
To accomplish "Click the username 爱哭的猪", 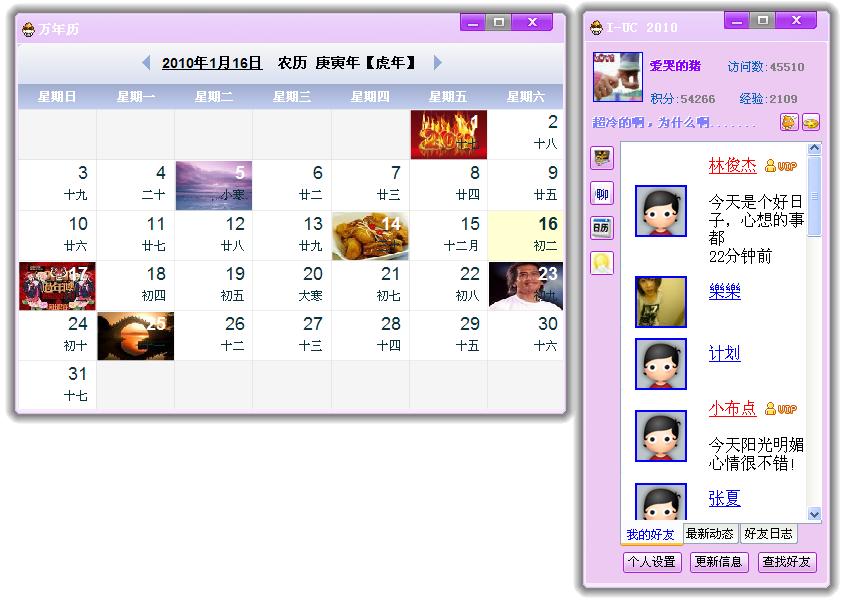I will click(x=675, y=66).
